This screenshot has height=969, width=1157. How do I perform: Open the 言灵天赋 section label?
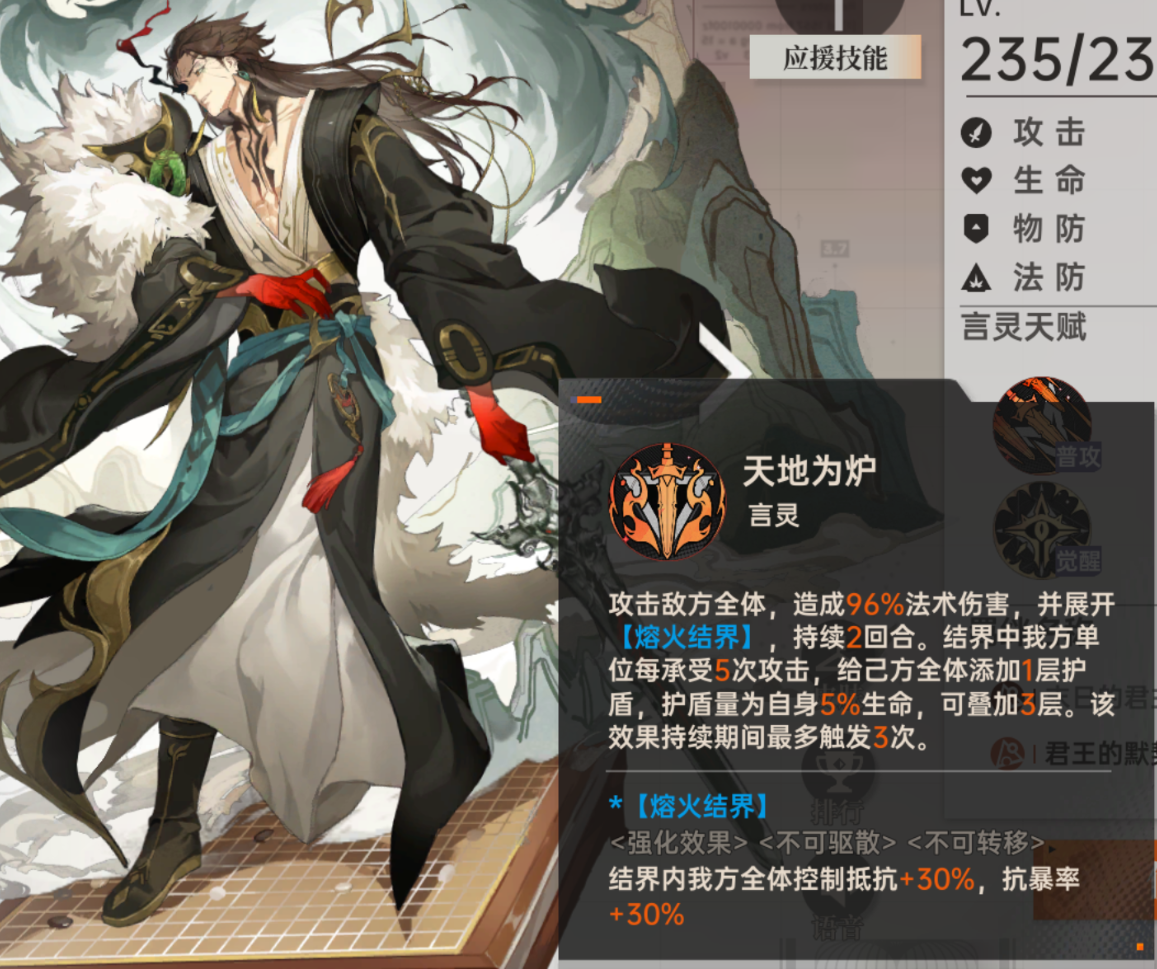click(x=1023, y=327)
